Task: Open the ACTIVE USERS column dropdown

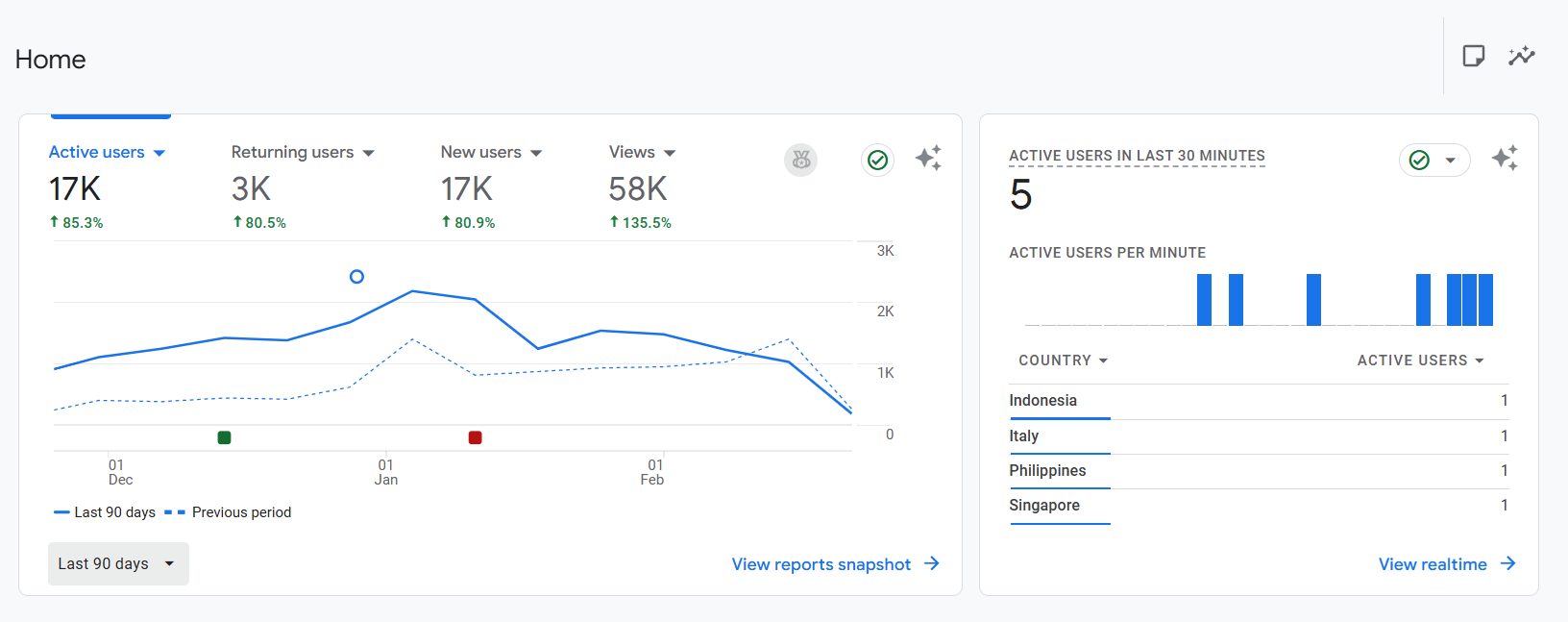Action: [x=1421, y=361]
